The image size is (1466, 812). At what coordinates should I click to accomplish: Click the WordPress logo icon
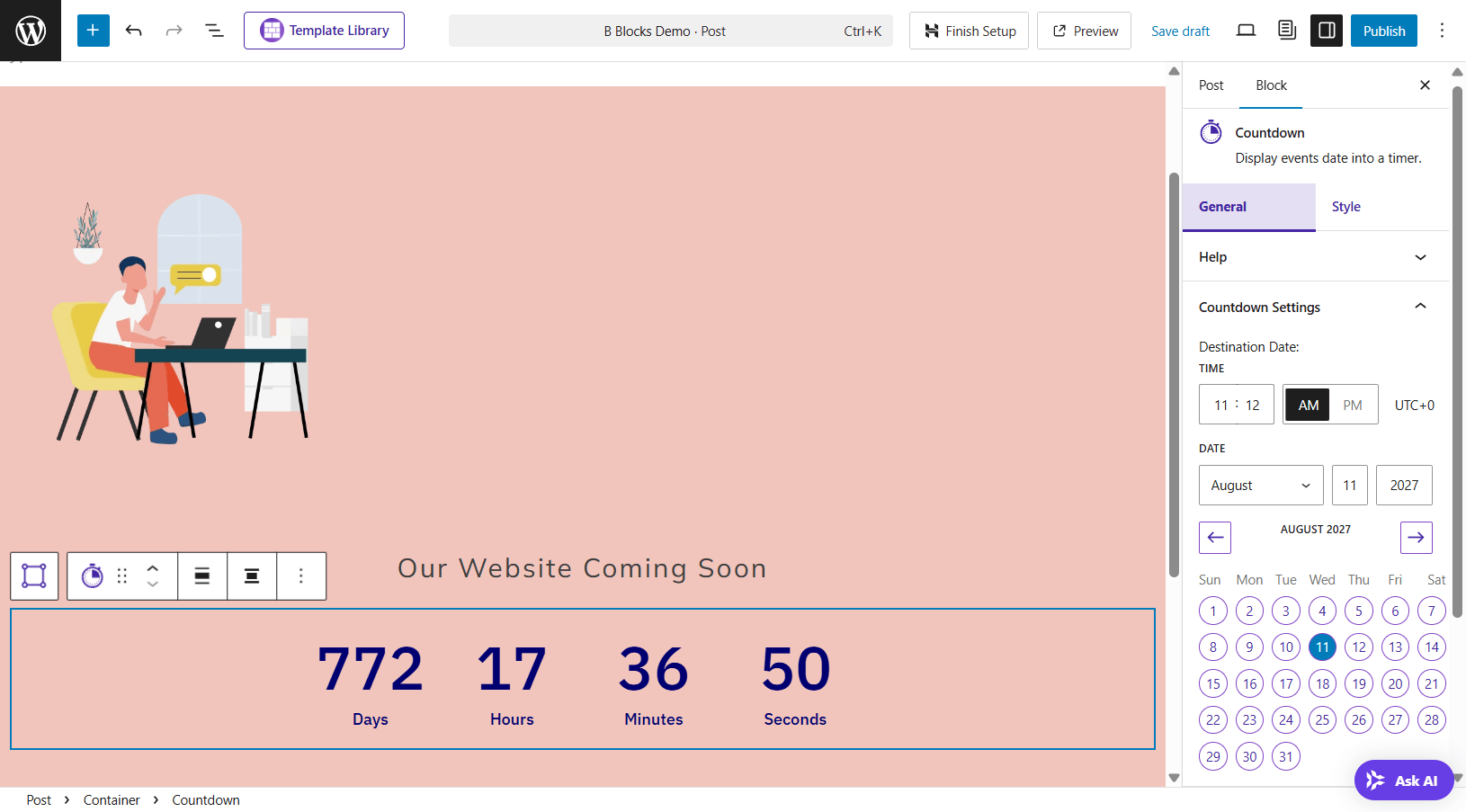[x=31, y=31]
